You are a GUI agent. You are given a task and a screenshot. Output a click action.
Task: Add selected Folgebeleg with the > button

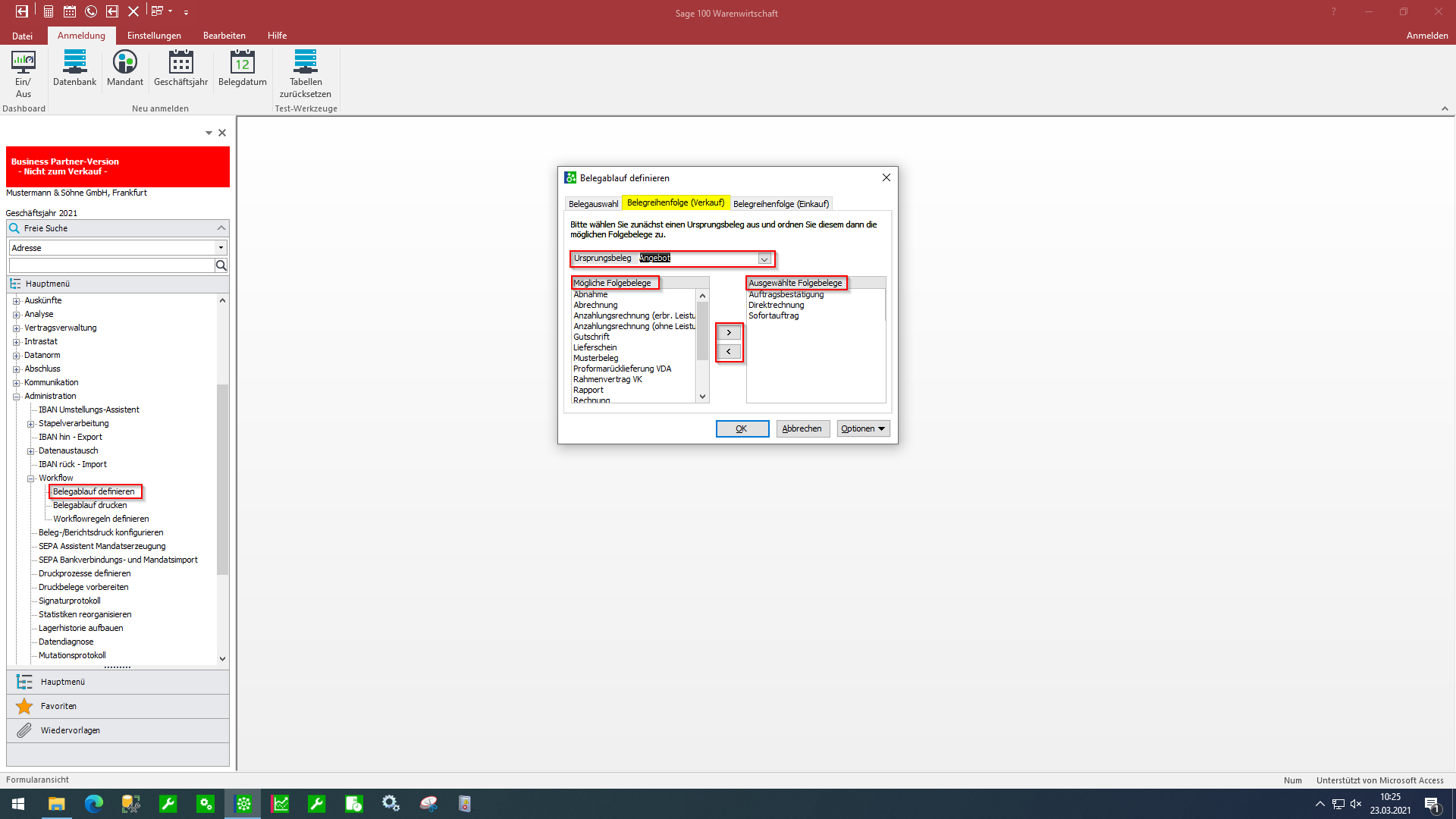[x=729, y=333]
